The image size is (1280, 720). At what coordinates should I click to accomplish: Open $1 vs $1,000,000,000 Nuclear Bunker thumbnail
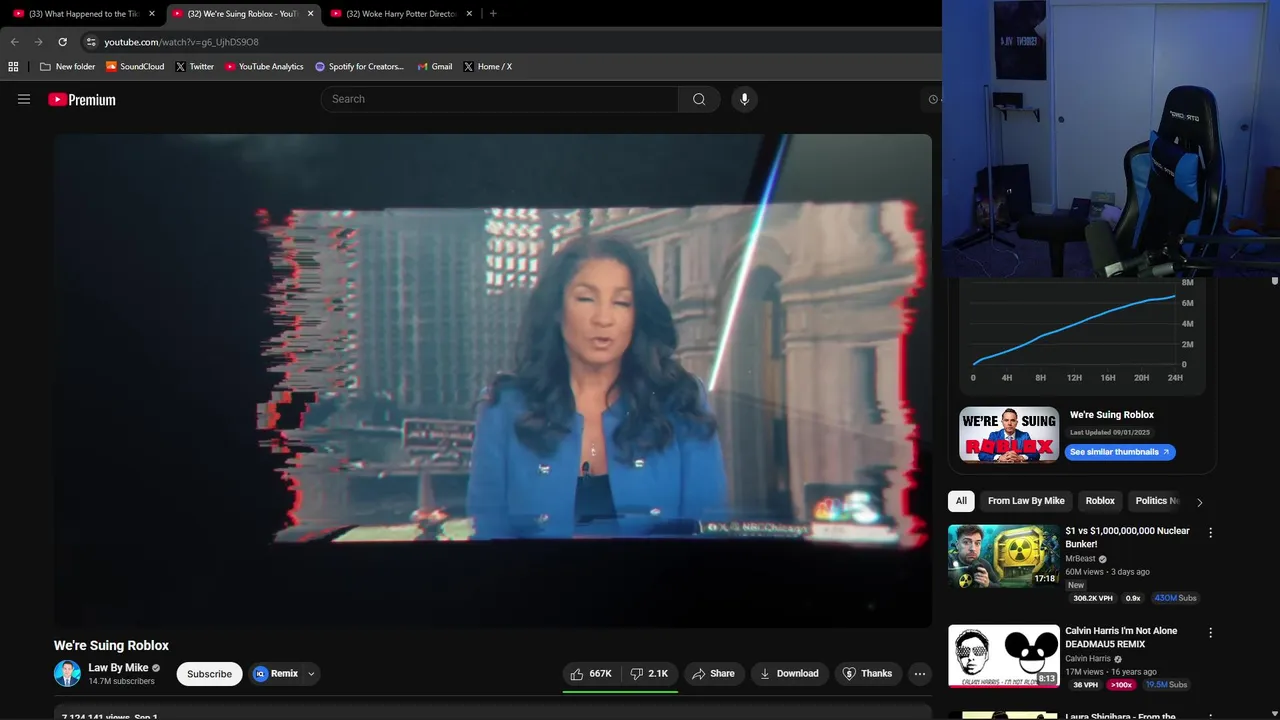coord(1003,556)
